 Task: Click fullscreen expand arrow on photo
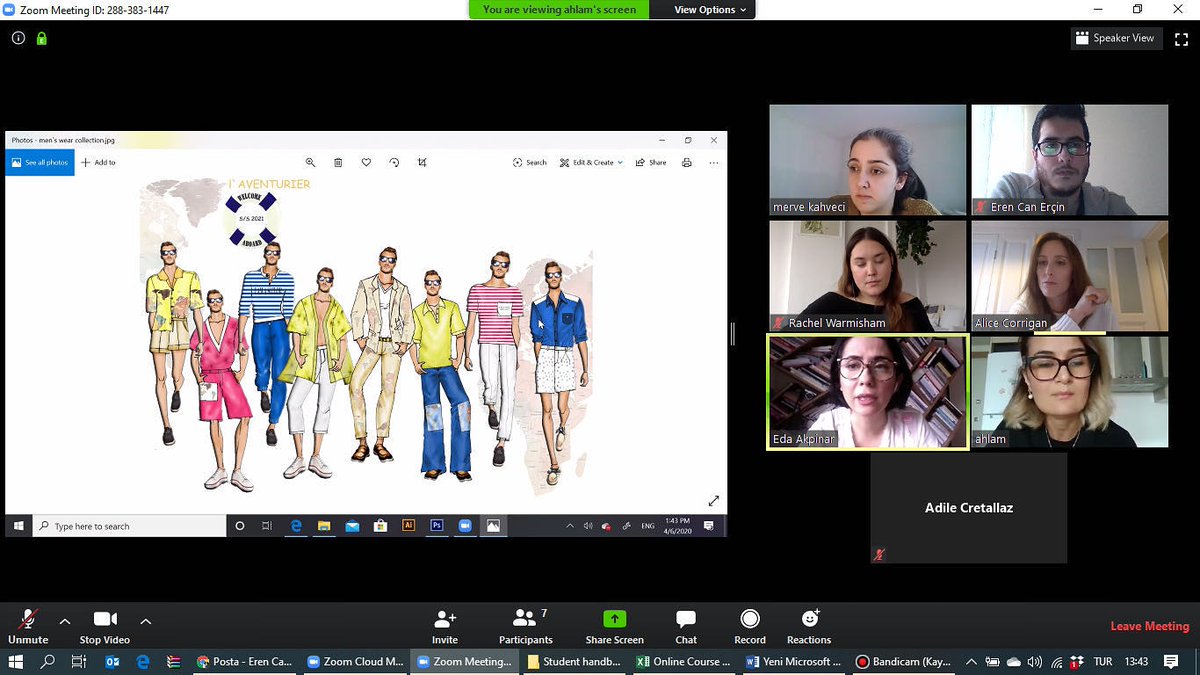tap(714, 500)
